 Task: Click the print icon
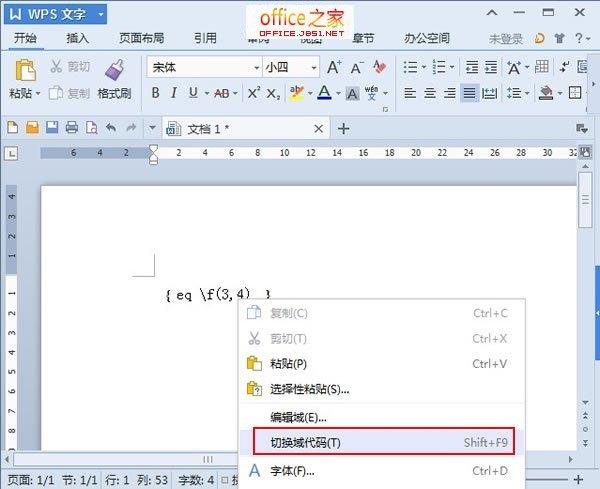[x=72, y=127]
